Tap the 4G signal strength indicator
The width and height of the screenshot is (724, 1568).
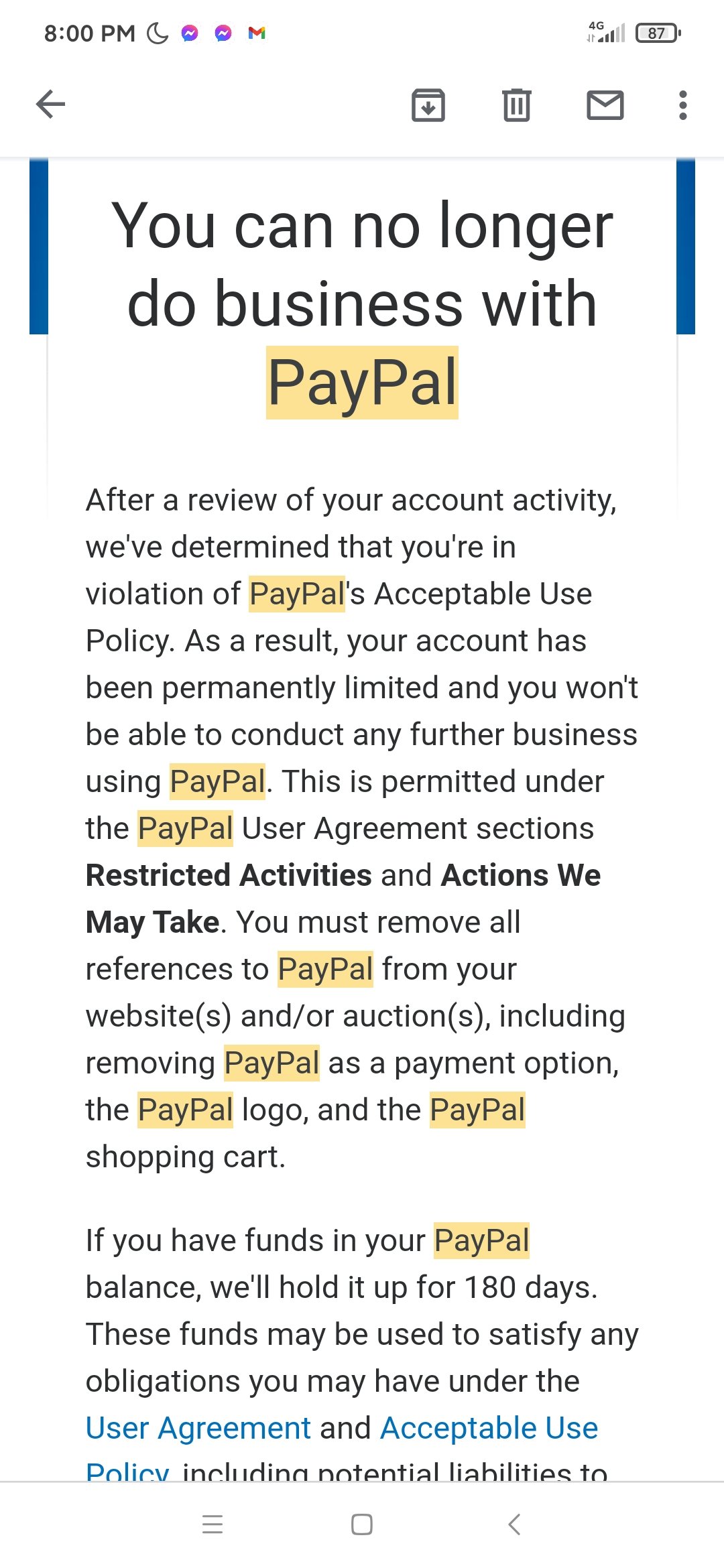click(606, 32)
